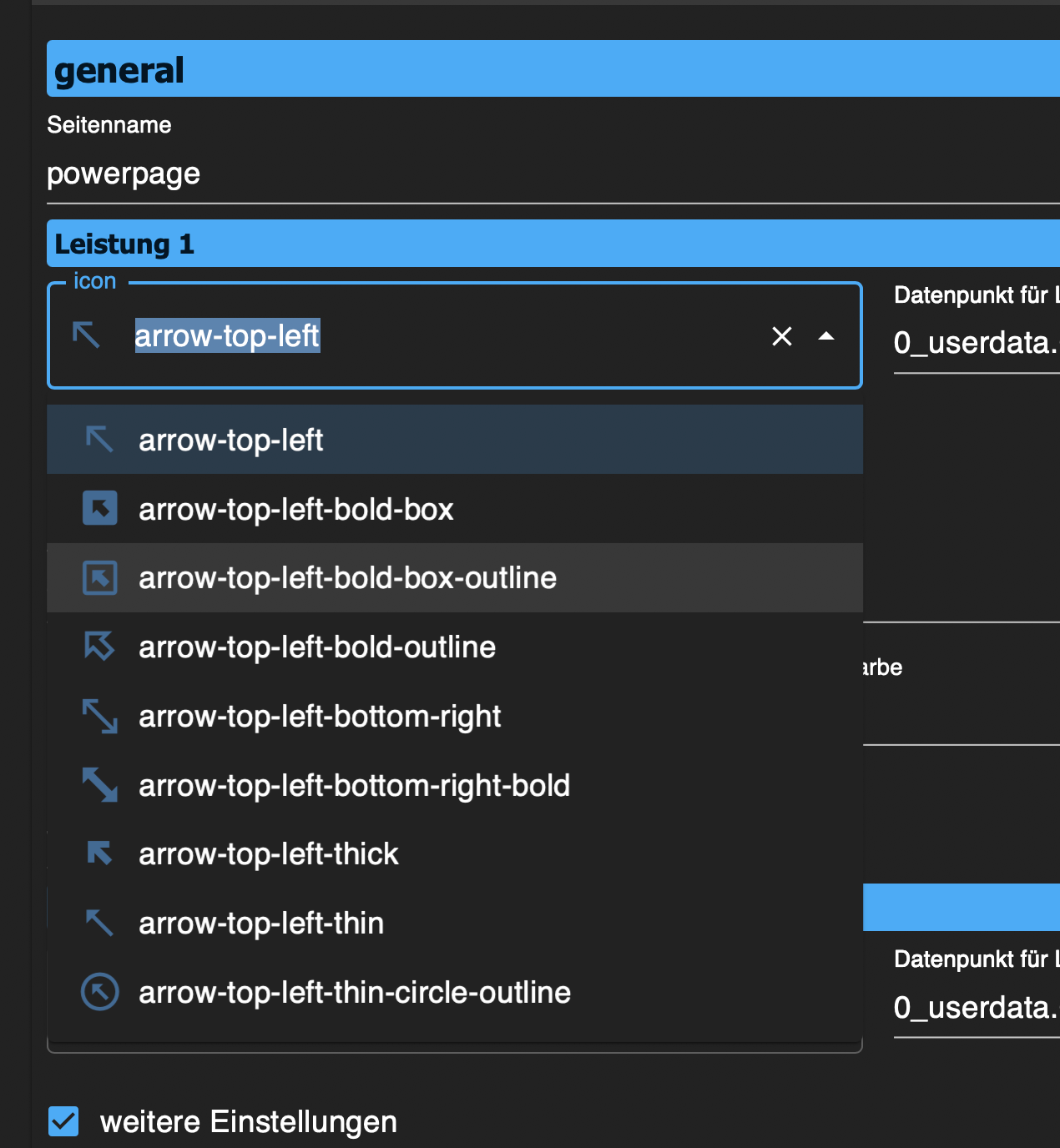The width and height of the screenshot is (1060, 1148).
Task: Select arrow-top-left option text in list
Action: click(230, 441)
